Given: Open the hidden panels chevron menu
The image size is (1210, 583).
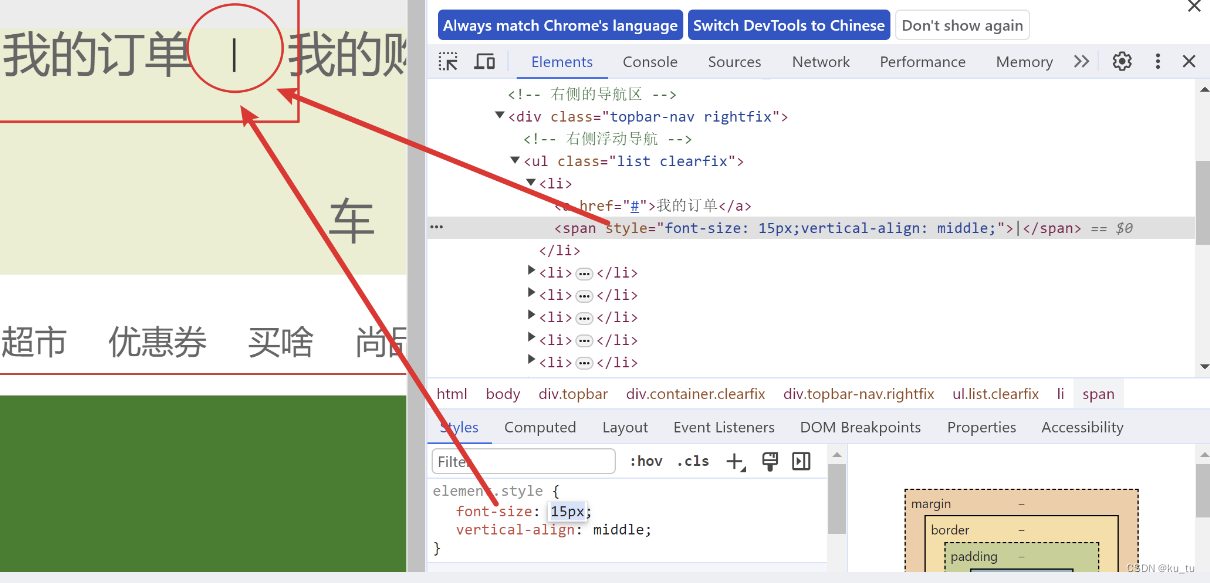Looking at the screenshot, I should [x=1081, y=61].
